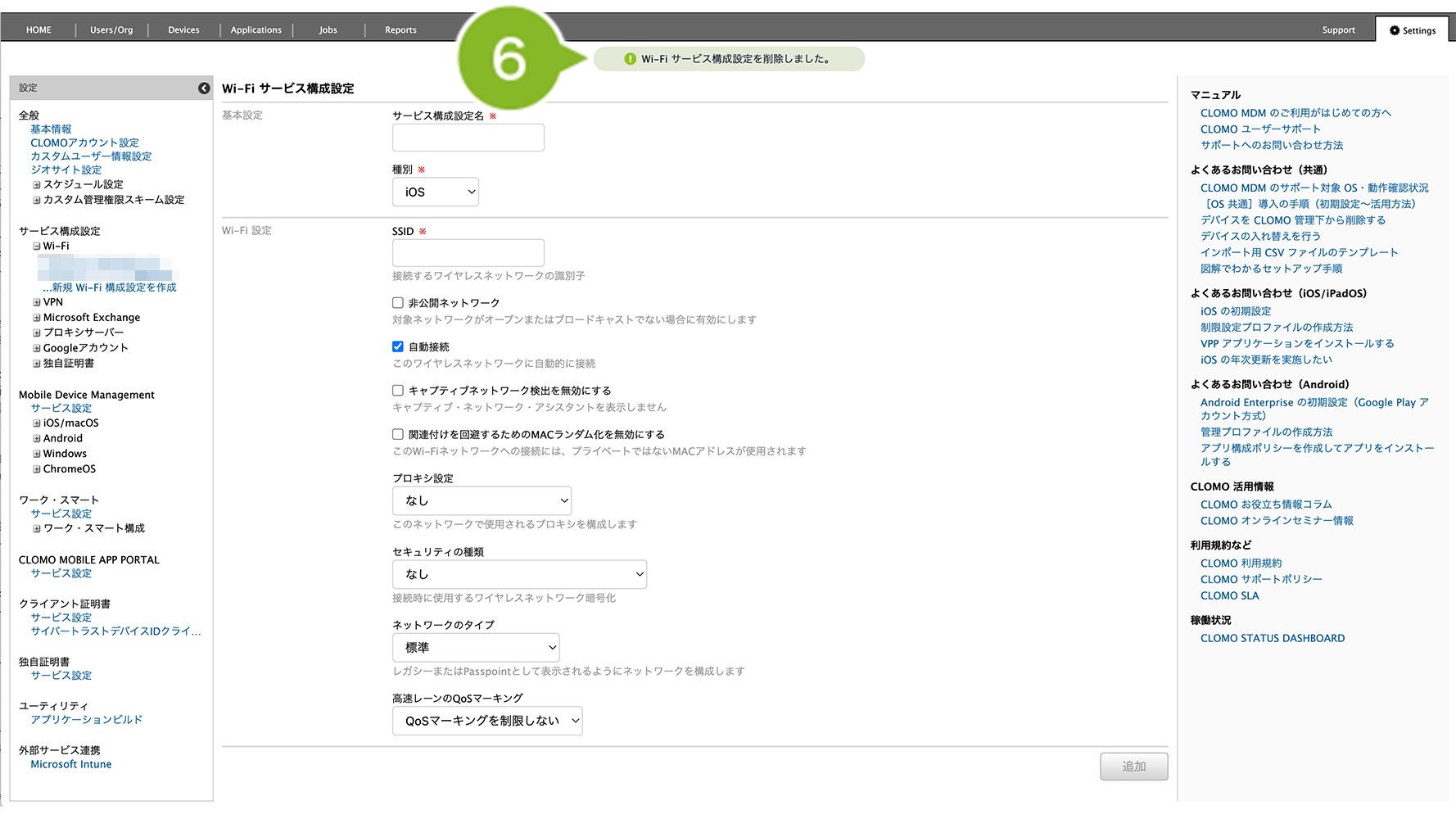Open the 種別 iOS dropdown

(436, 192)
